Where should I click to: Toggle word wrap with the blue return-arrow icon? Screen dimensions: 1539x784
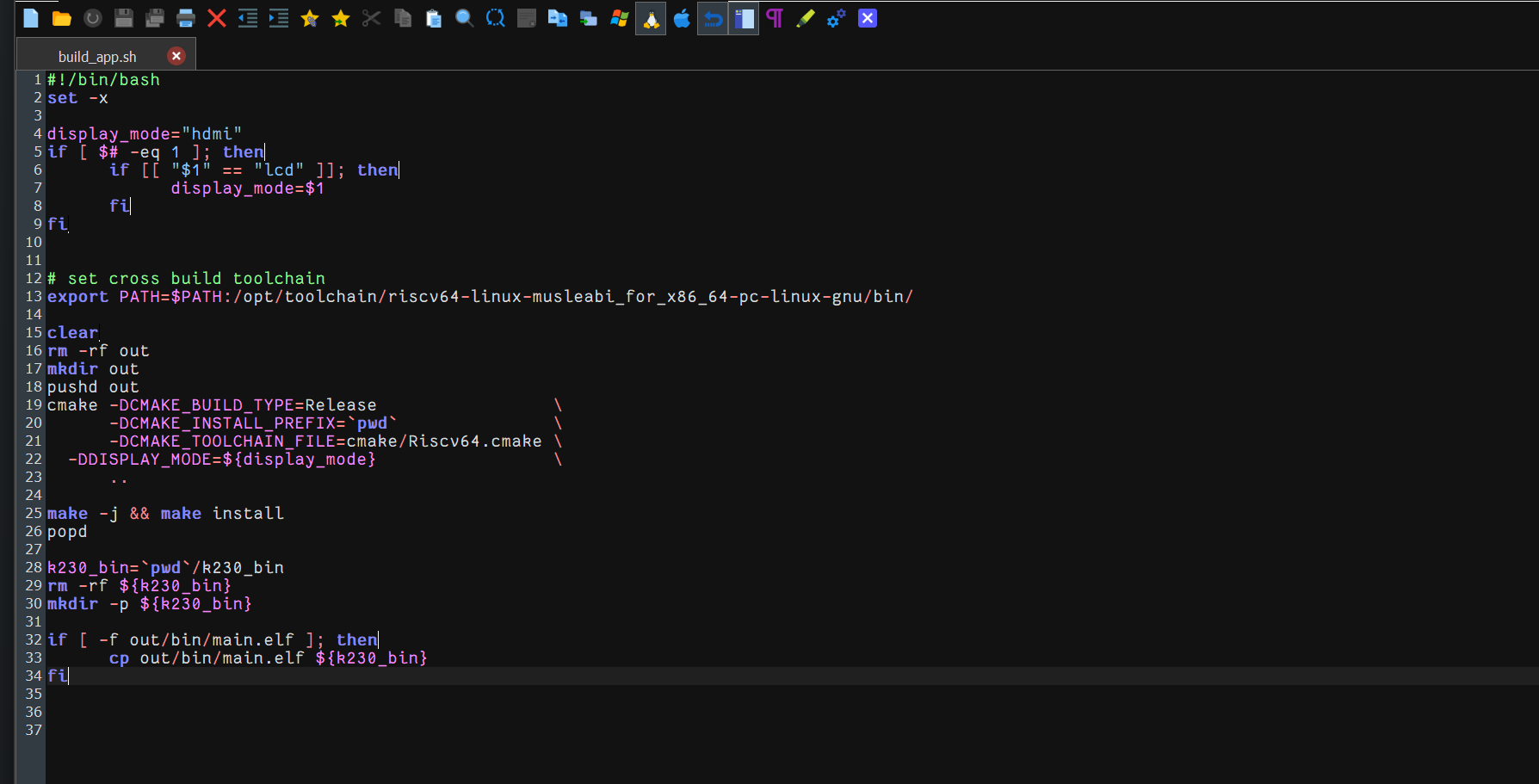tap(713, 18)
